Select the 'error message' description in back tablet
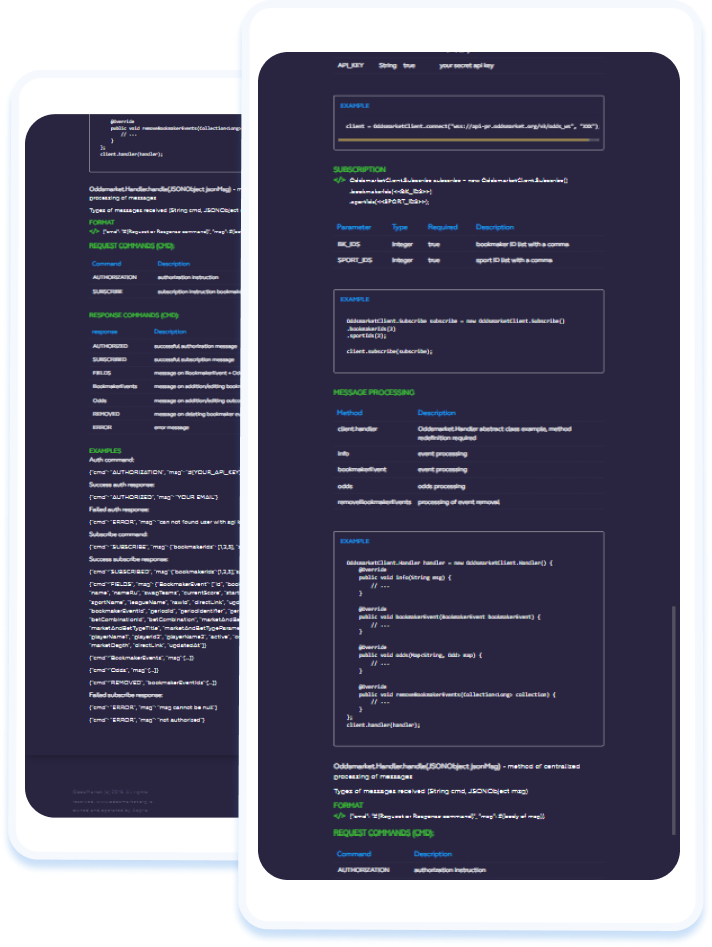This screenshot has height=947, width=712. (172, 427)
